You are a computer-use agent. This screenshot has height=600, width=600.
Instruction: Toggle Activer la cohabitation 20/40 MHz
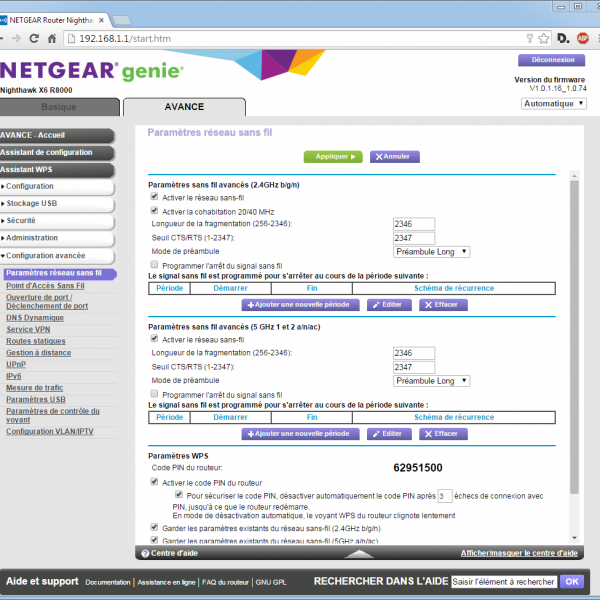(154, 211)
